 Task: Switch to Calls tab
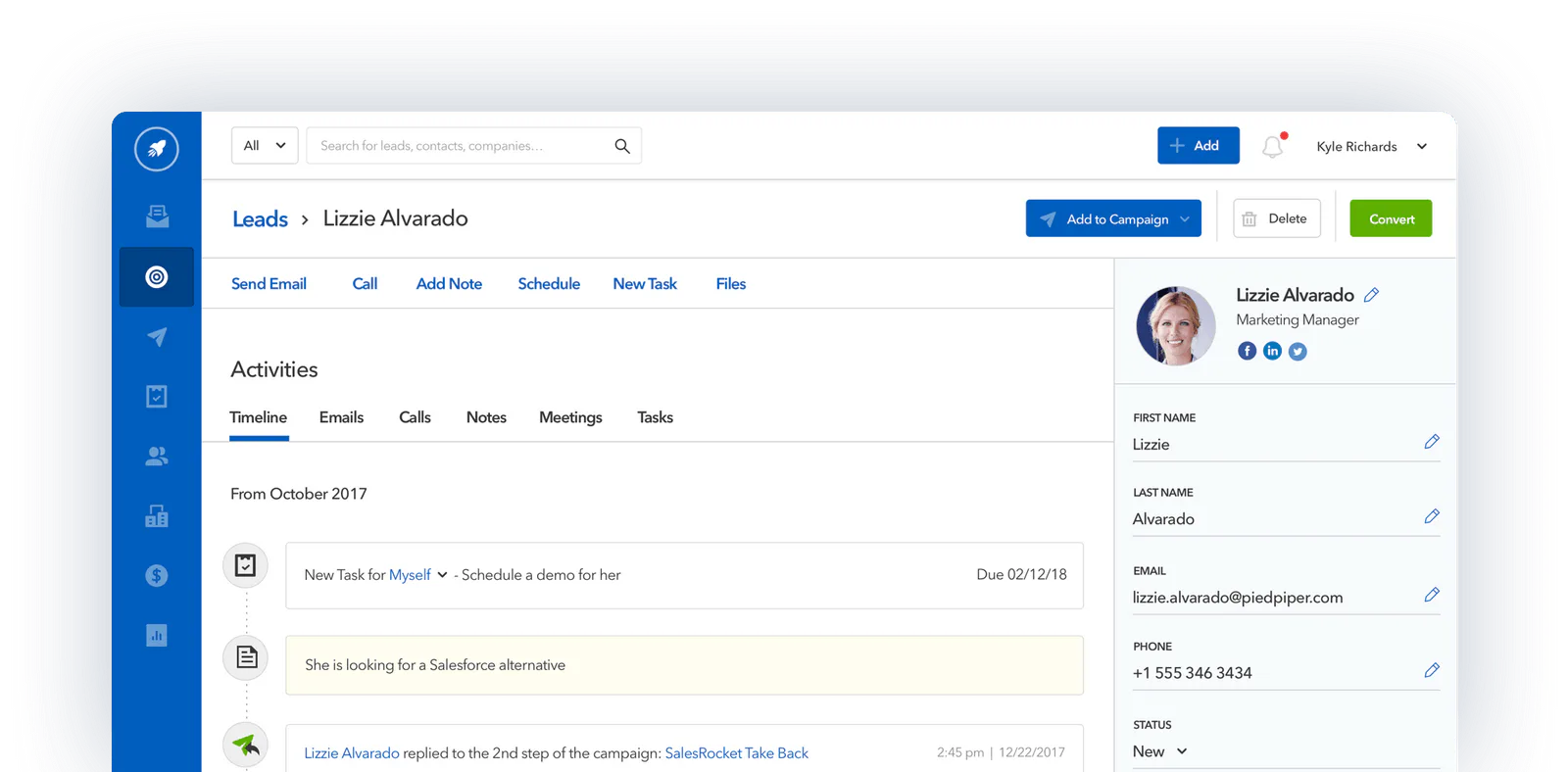[x=415, y=417]
